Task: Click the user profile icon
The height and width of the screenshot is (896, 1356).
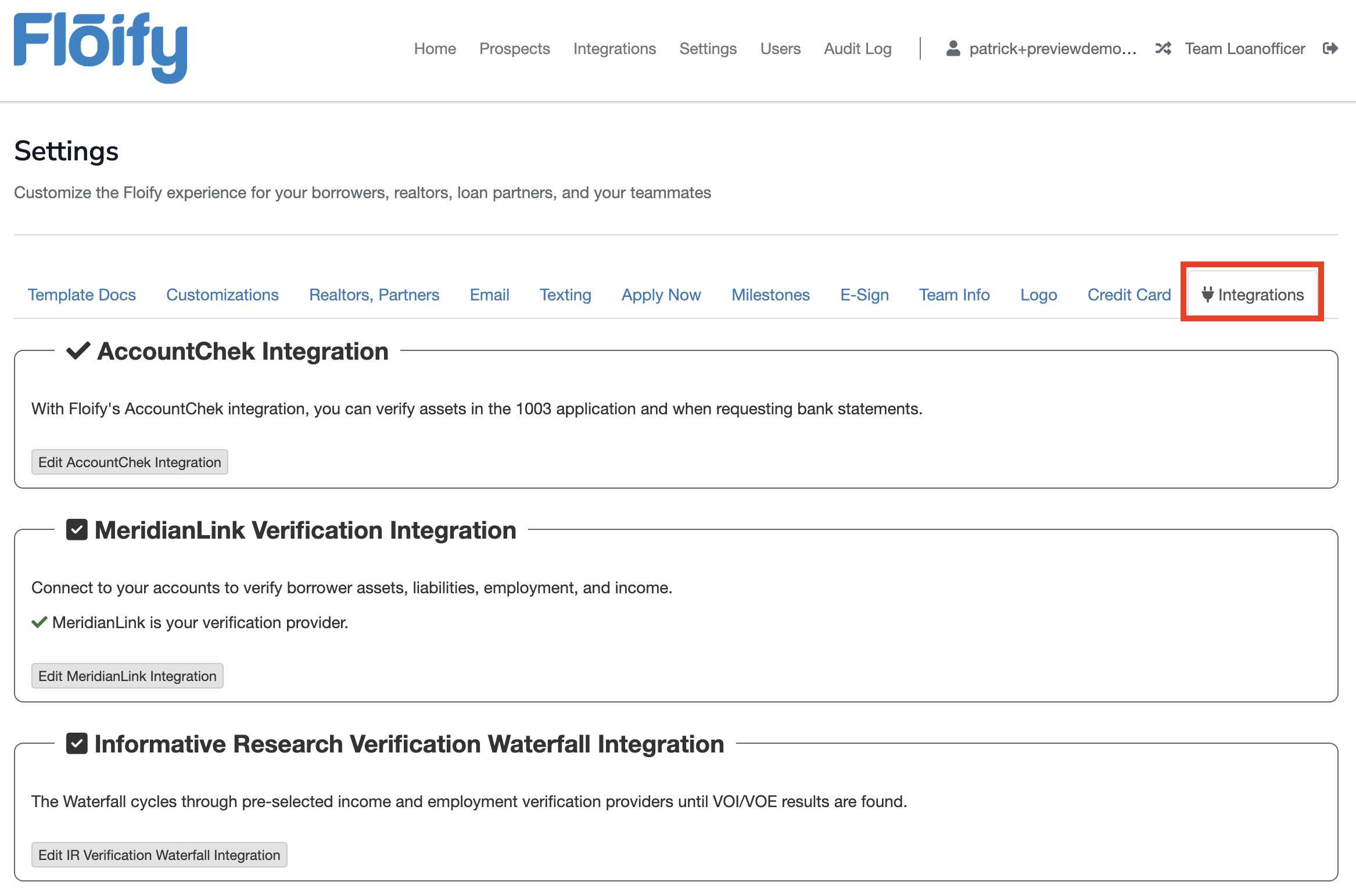Action: [953, 48]
